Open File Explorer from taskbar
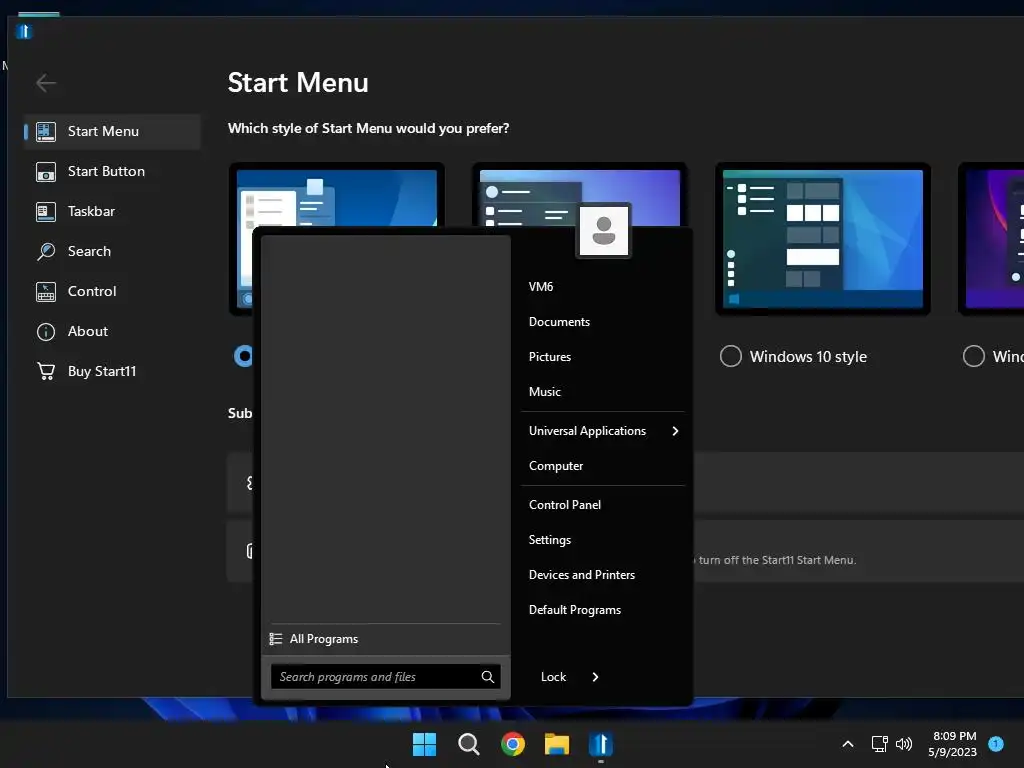 [x=557, y=744]
